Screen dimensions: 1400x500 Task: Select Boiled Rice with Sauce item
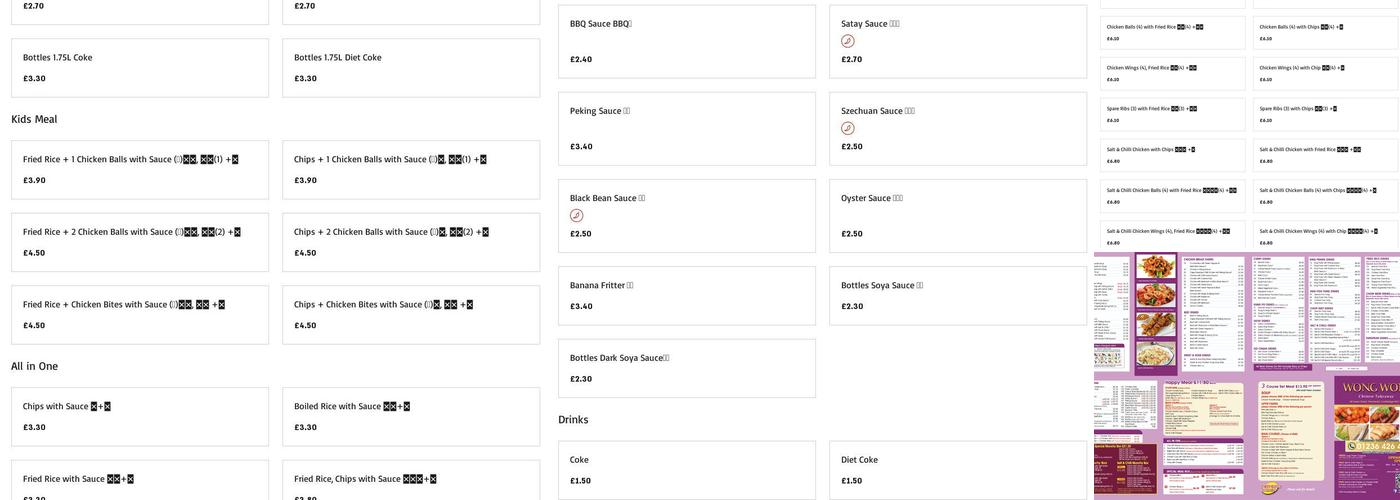(x=411, y=416)
